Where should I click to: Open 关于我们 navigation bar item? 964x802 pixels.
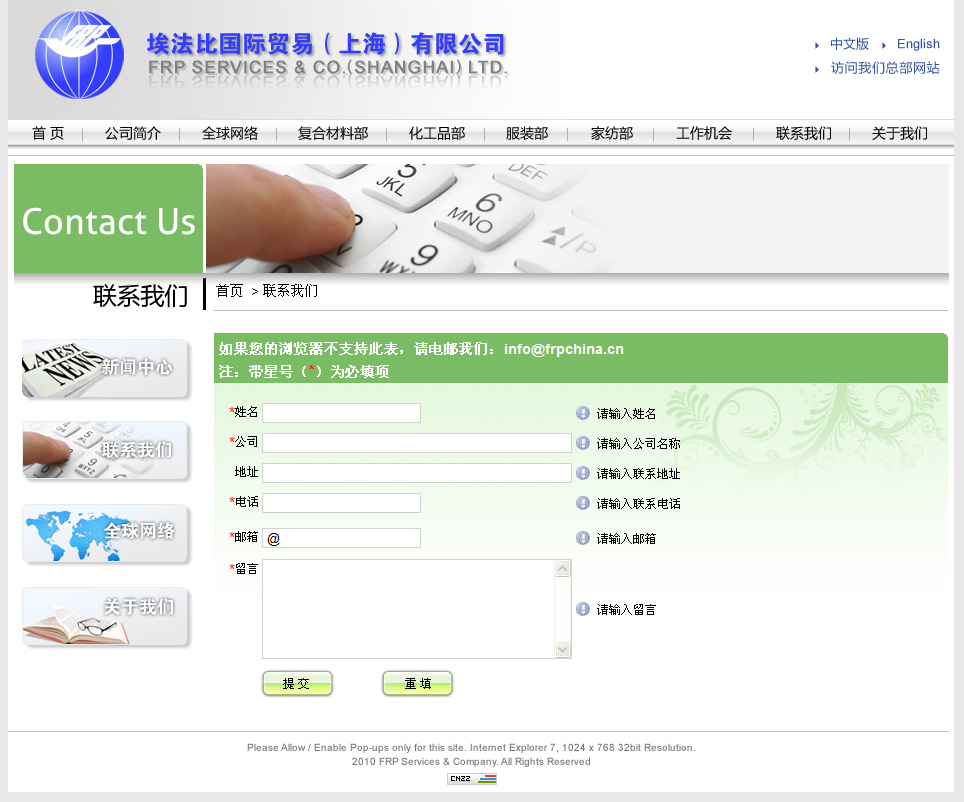point(899,133)
